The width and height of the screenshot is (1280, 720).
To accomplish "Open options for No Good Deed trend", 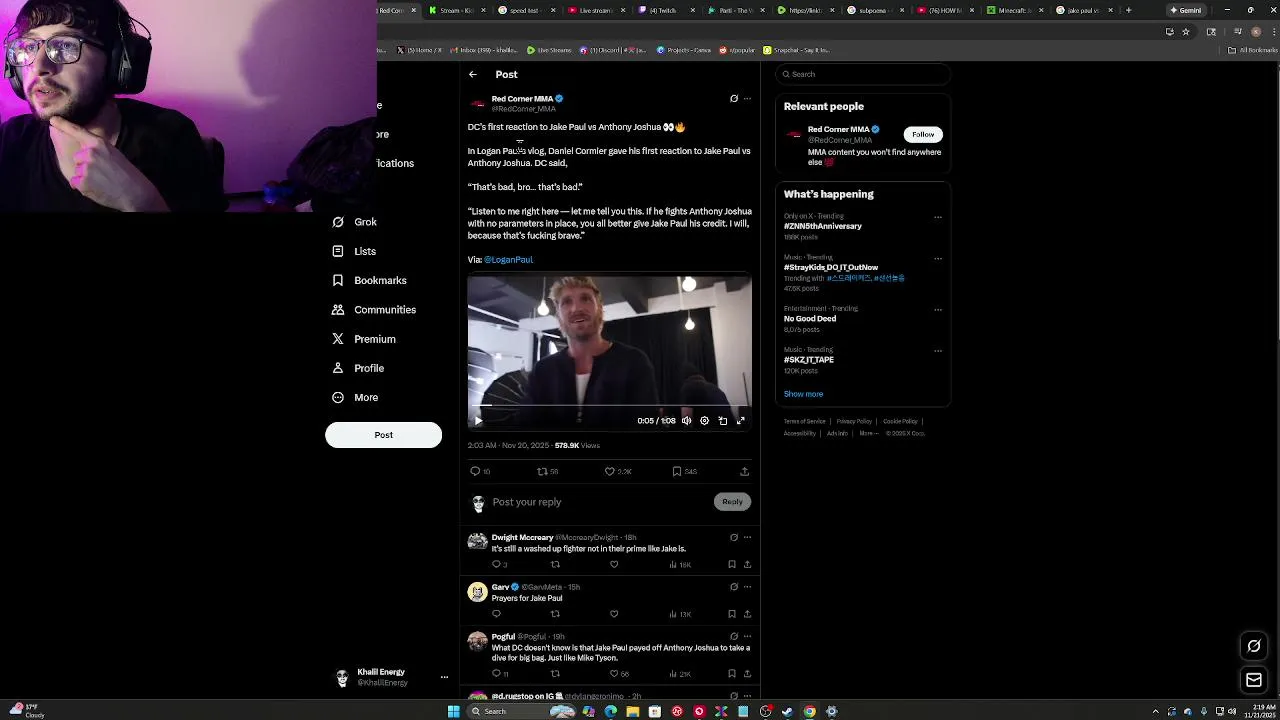I will click(938, 310).
